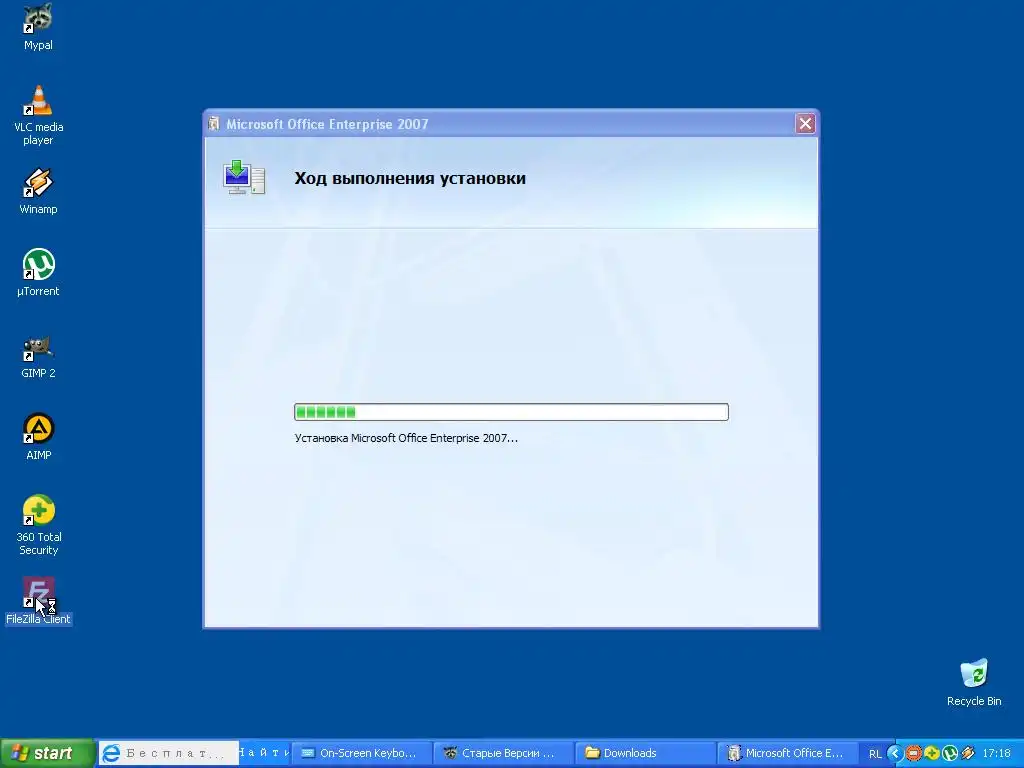Click the Office setup title bar icon

point(214,123)
